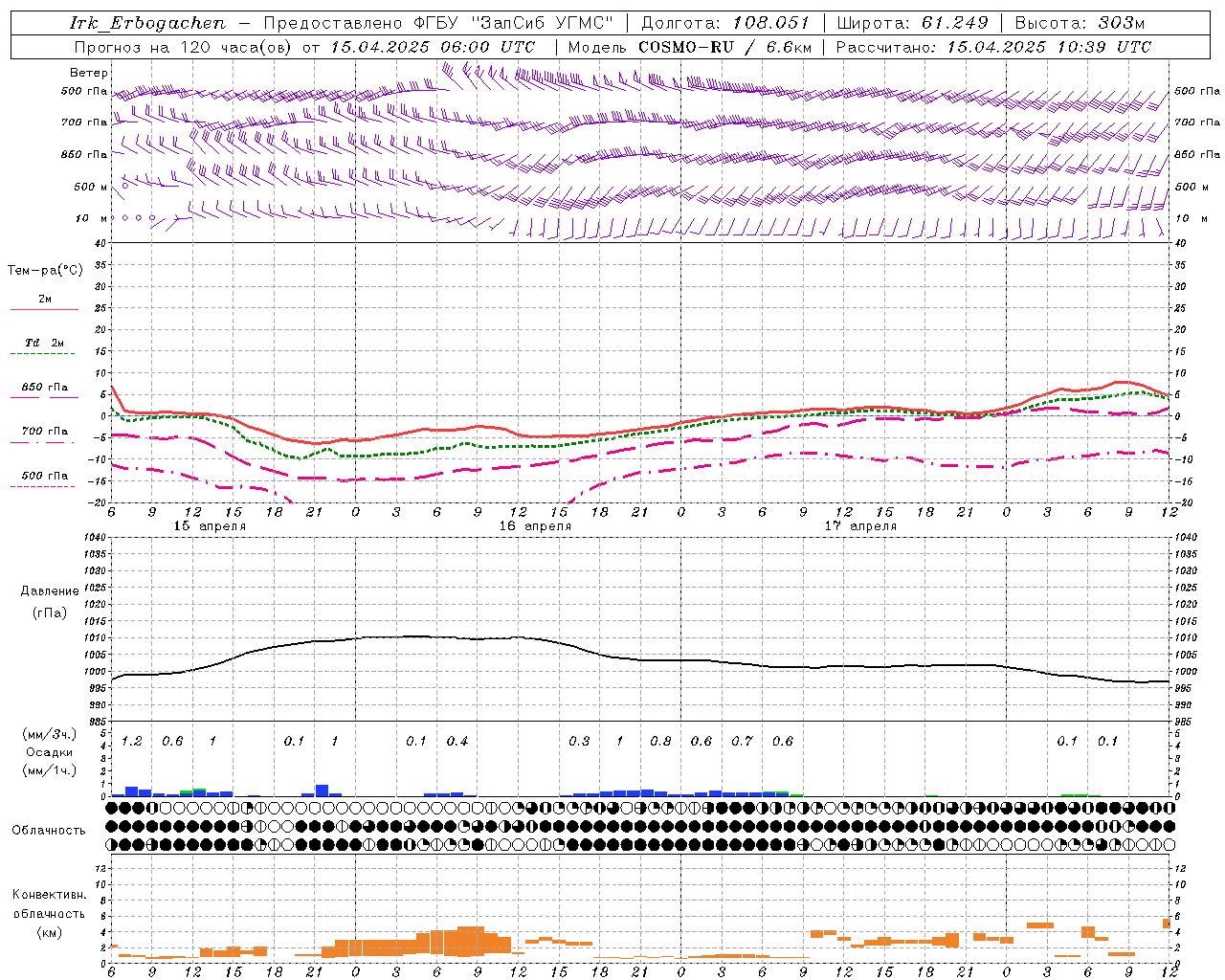Click the '(мм/1ч.)' precipitation unit label
The width and height of the screenshot is (1225, 980).
click(x=50, y=770)
